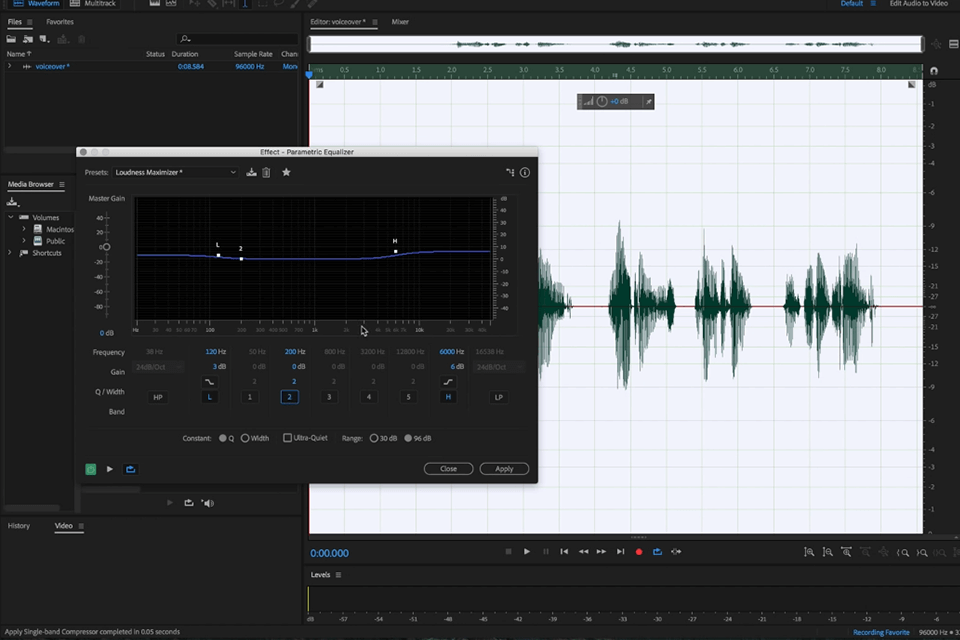Select the Time Selection tool in the toolbar
Screen dimensions: 960x640
244,4
